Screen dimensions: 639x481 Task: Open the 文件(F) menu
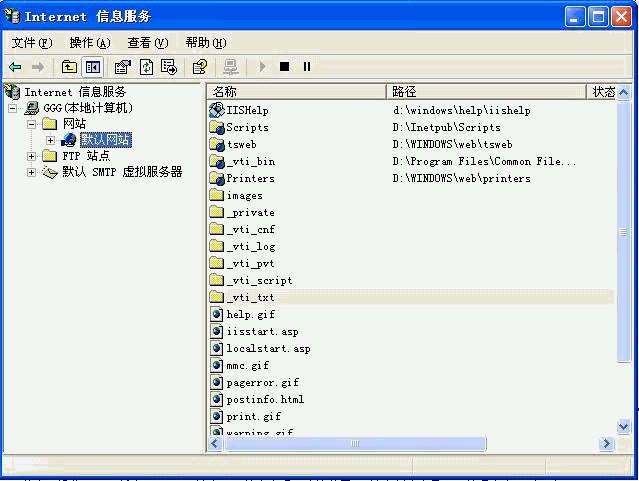[x=31, y=43]
